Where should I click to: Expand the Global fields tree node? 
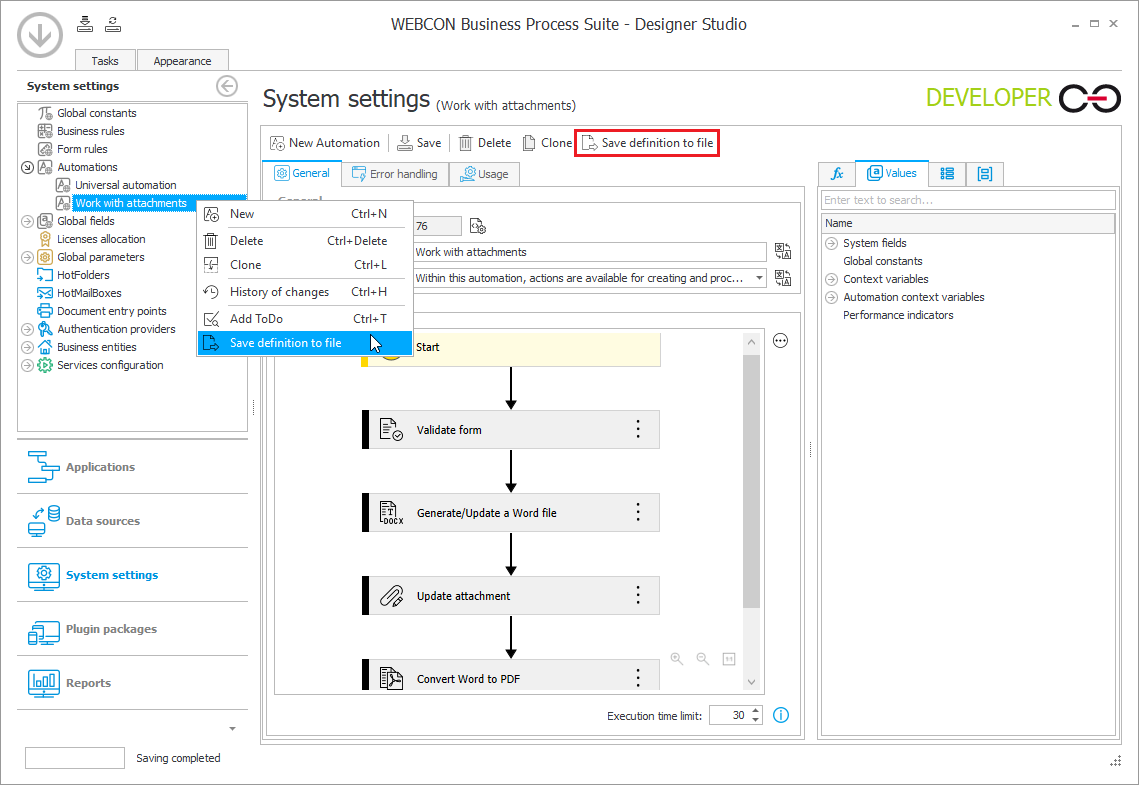coord(27,221)
